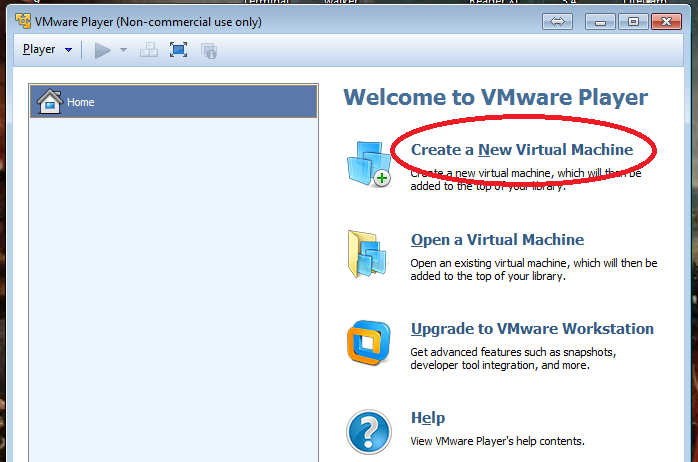Click the new virtual machine plus icon
Screen dimensions: 698x462
click(369, 164)
